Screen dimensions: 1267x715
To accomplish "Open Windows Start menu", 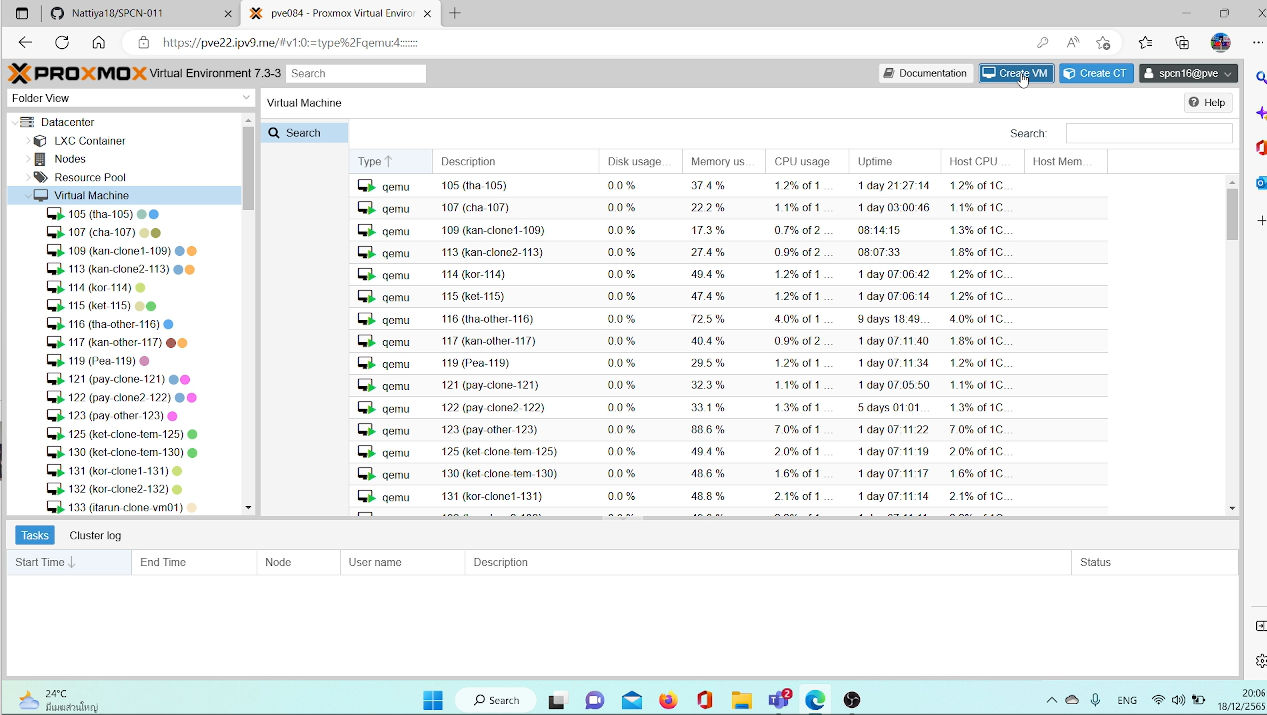I will tap(433, 700).
